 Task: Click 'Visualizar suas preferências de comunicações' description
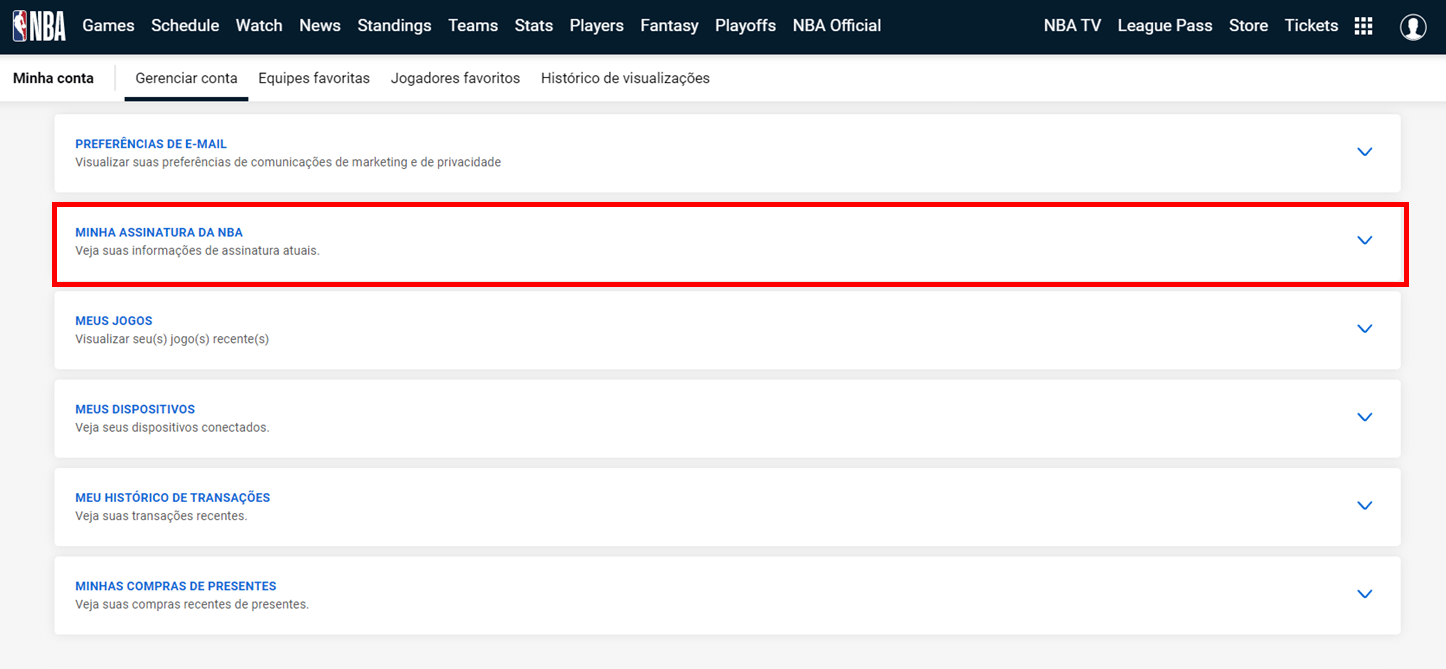288,162
